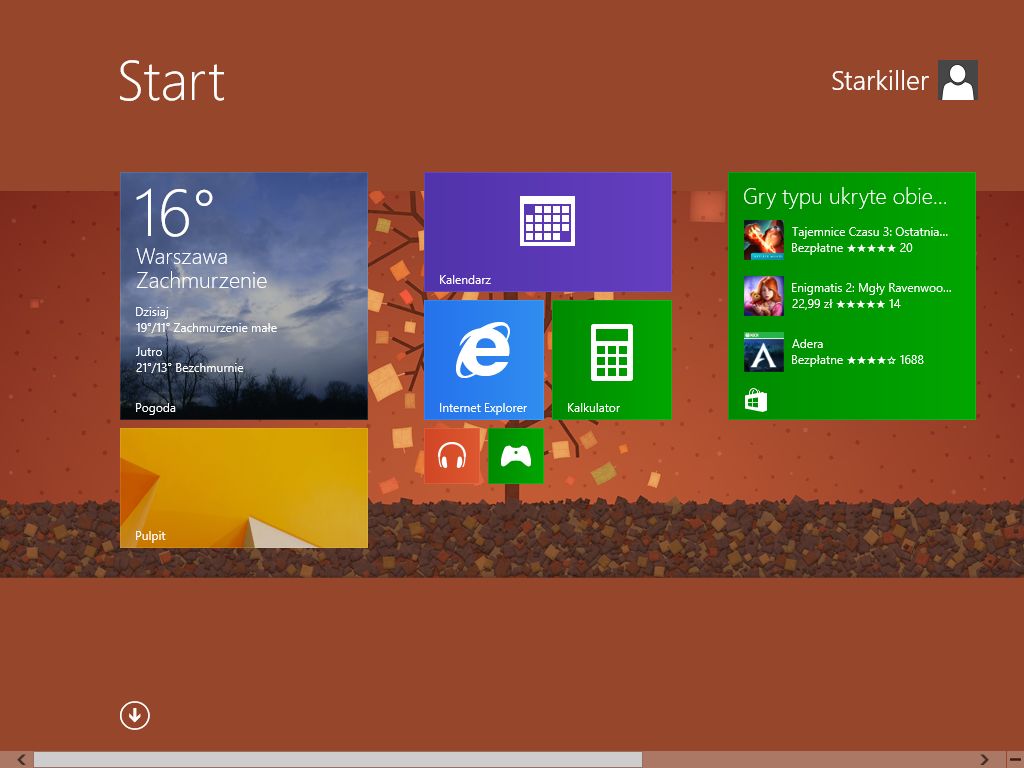This screenshot has height=768, width=1024.
Task: Open the Pulpit desktop tile
Action: (244, 488)
